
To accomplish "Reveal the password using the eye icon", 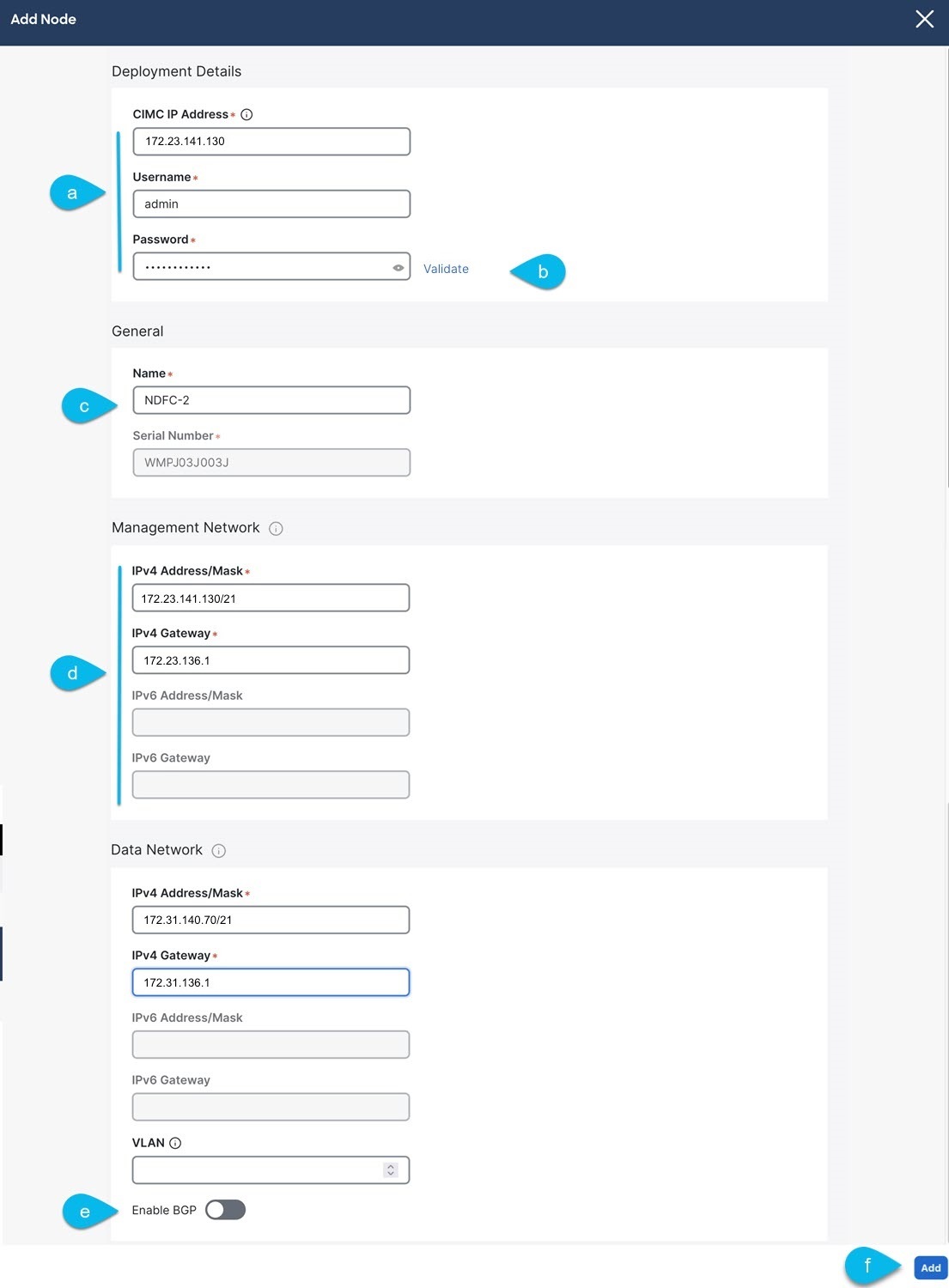I will coord(398,267).
